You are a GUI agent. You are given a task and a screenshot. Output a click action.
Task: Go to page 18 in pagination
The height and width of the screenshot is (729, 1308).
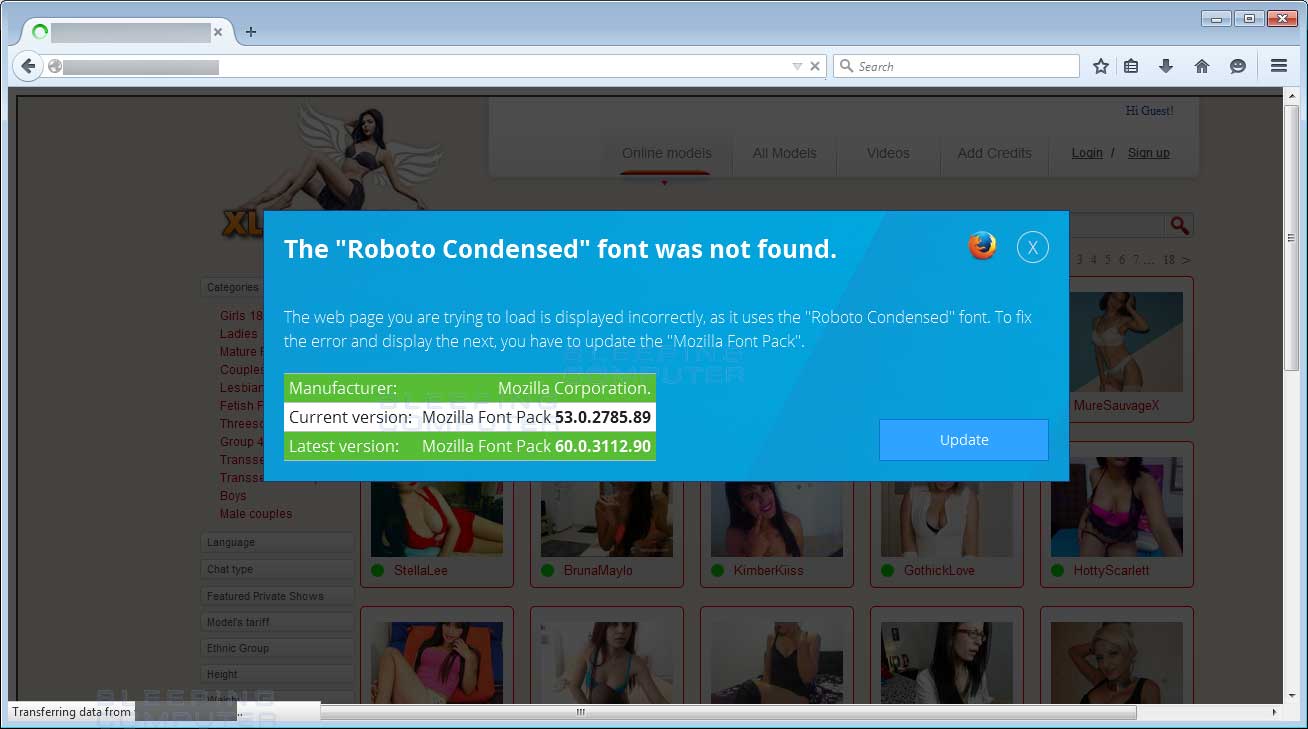(x=1169, y=260)
